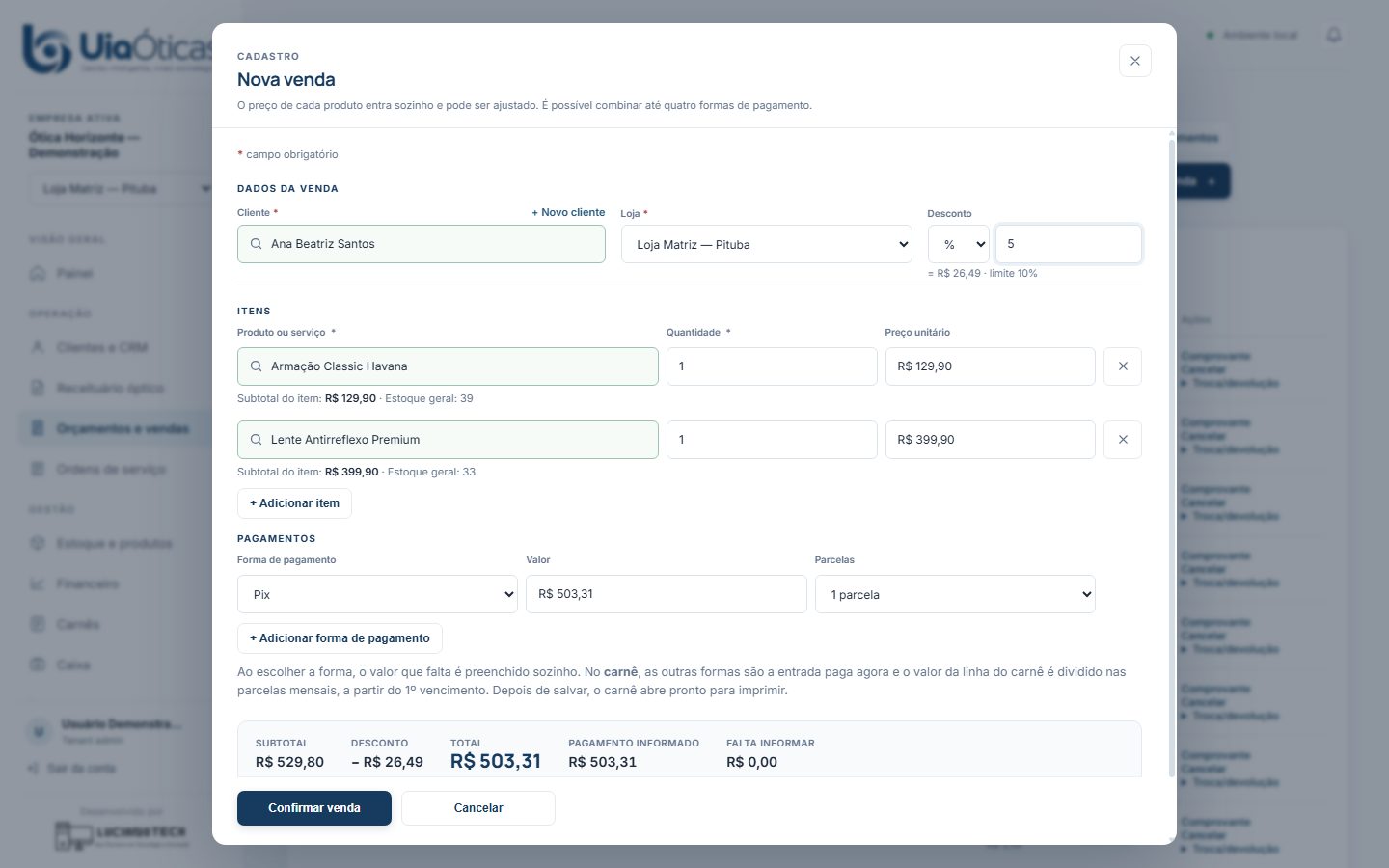
Task: Open the discount type % dropdown
Action: pyautogui.click(x=959, y=244)
